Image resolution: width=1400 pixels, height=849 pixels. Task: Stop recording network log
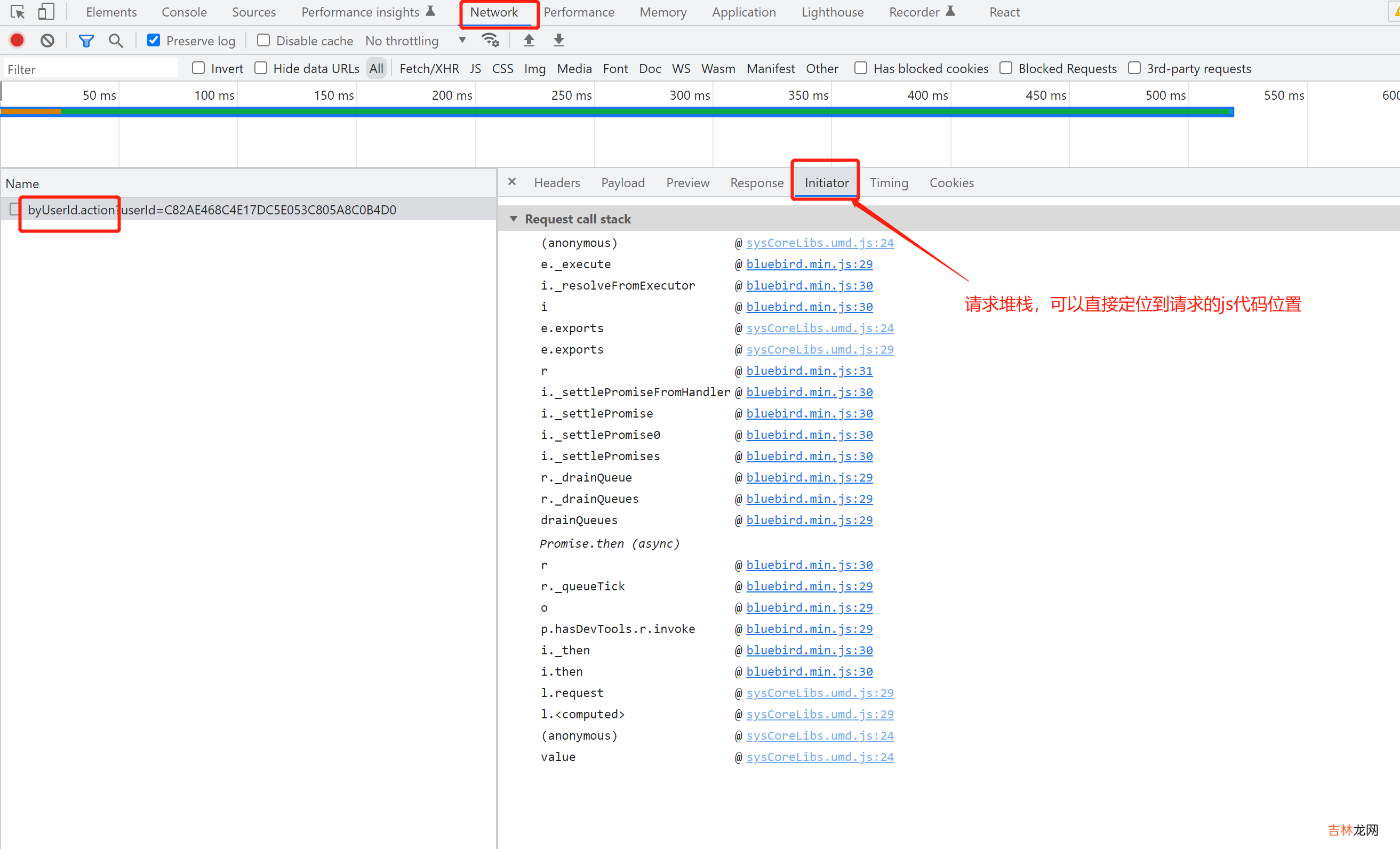(x=17, y=41)
